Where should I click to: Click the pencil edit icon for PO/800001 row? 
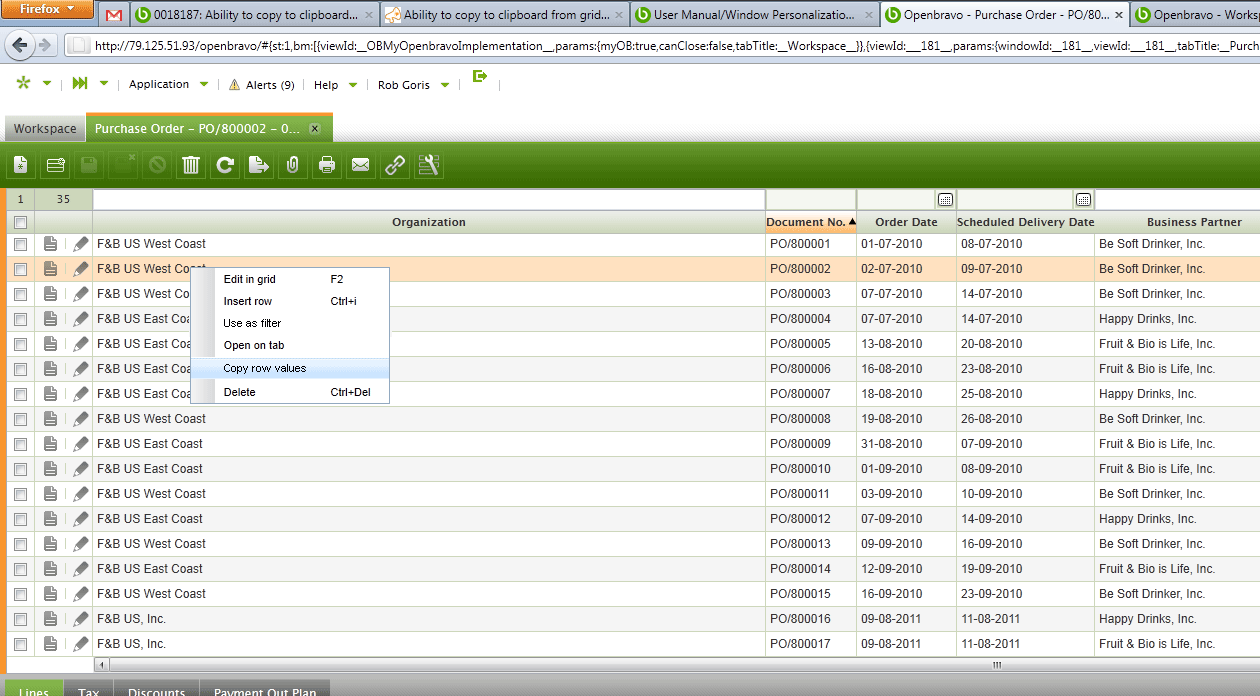click(81, 244)
